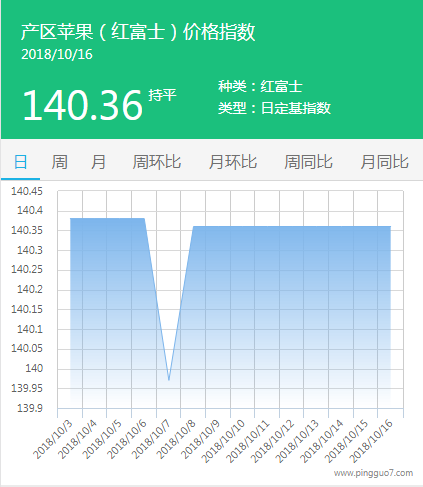Select the 日 daily tab
This screenshot has width=423, height=487.
pyautogui.click(x=20, y=162)
